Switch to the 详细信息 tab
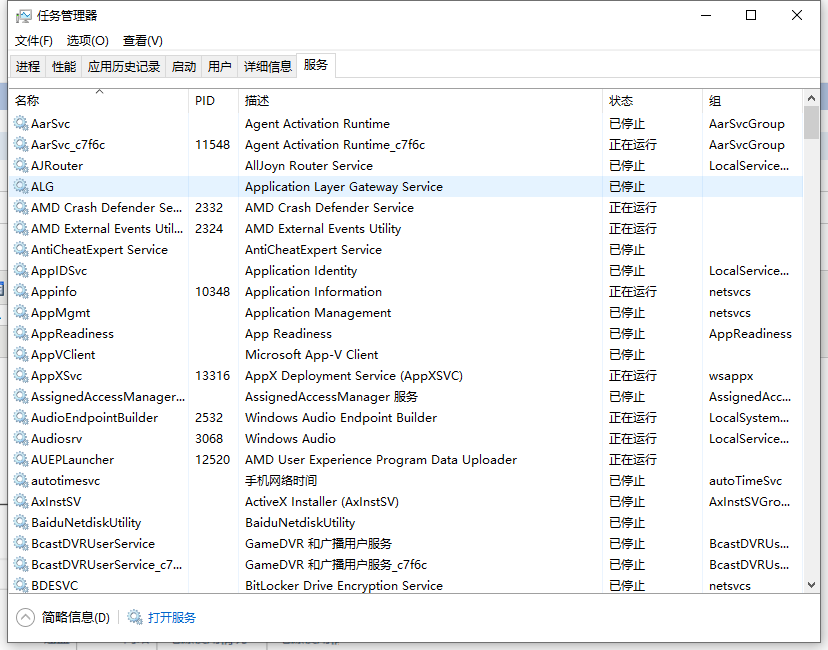 pyautogui.click(x=268, y=67)
